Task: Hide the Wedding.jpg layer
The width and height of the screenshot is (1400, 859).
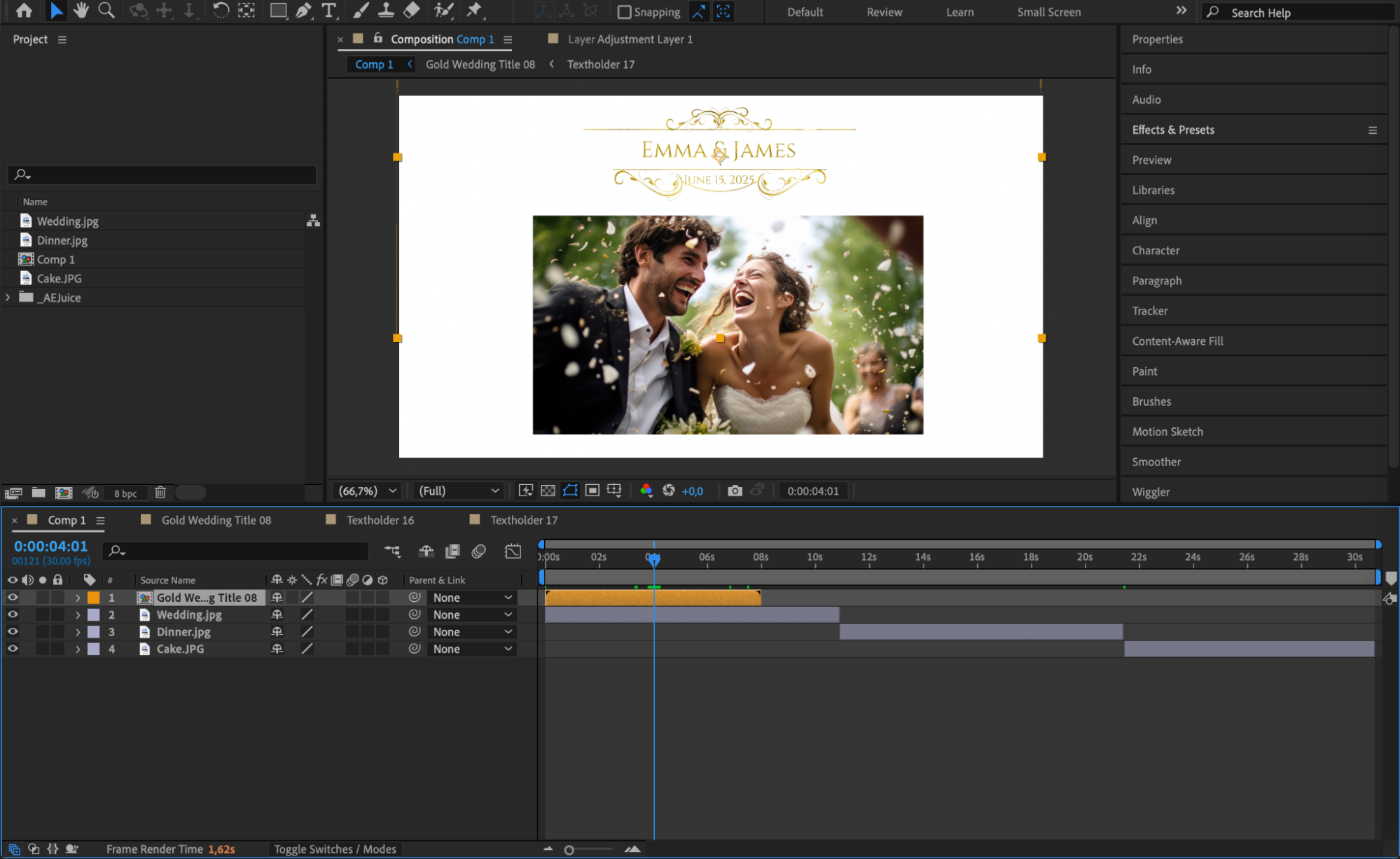Action: (13, 614)
